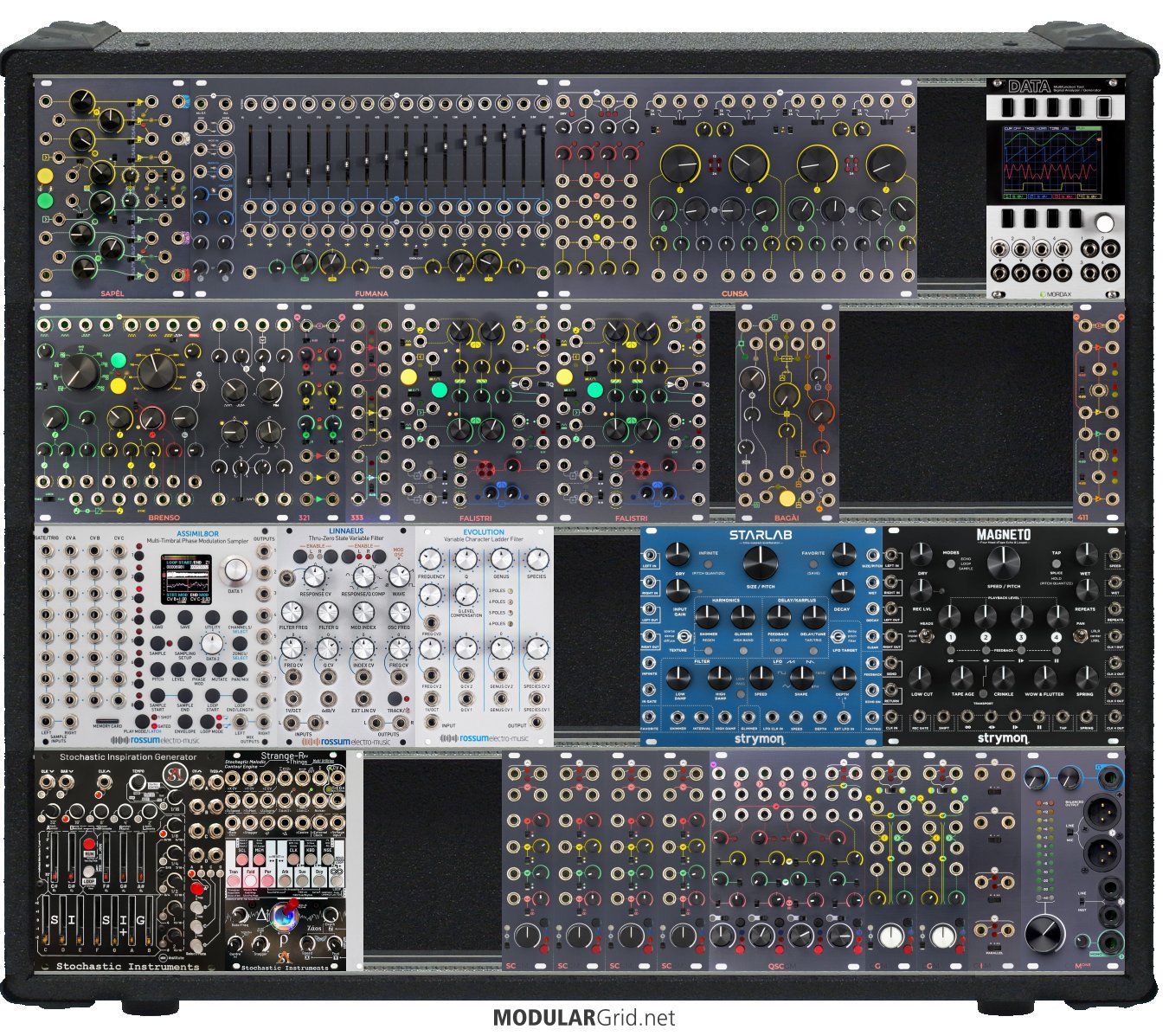Click the TAPE AGE knob on Magneto
Screen dimensions: 1169x1036
pos(962,677)
